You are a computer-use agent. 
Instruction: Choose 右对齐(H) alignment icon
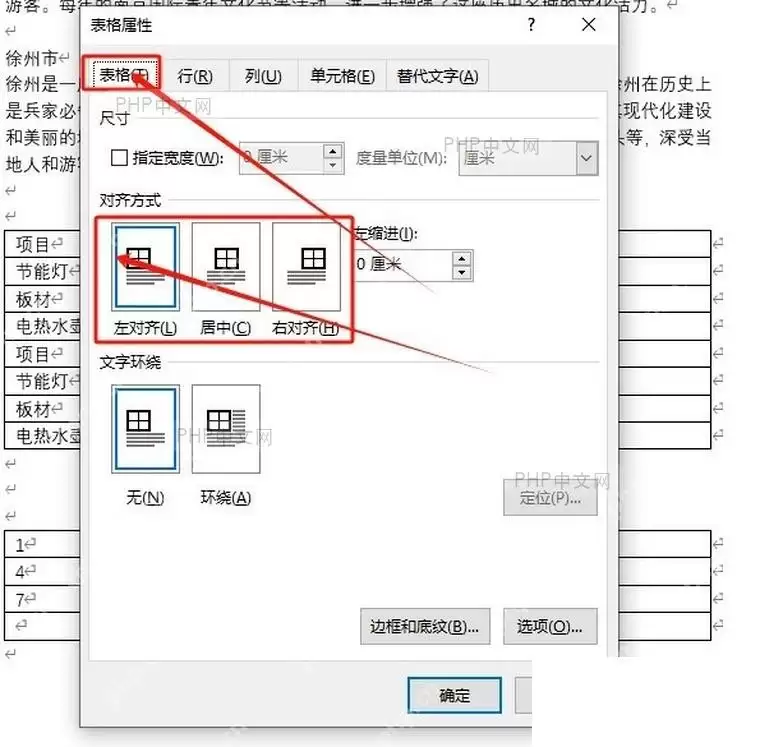point(307,267)
